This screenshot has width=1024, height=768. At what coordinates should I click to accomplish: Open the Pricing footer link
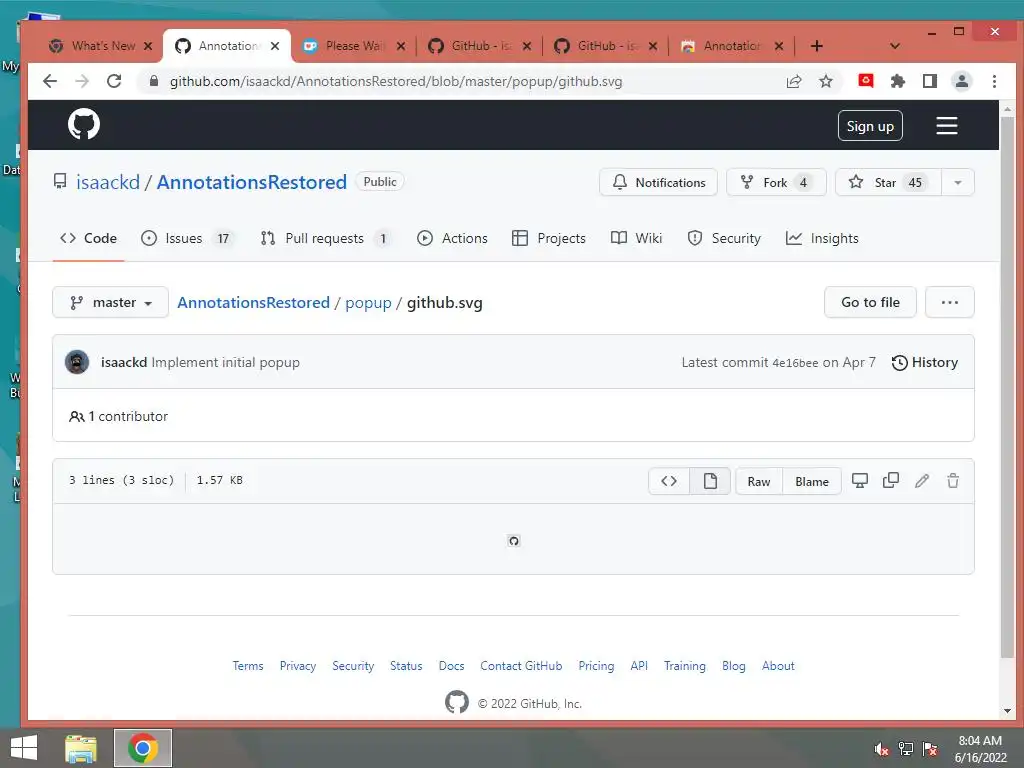point(596,665)
